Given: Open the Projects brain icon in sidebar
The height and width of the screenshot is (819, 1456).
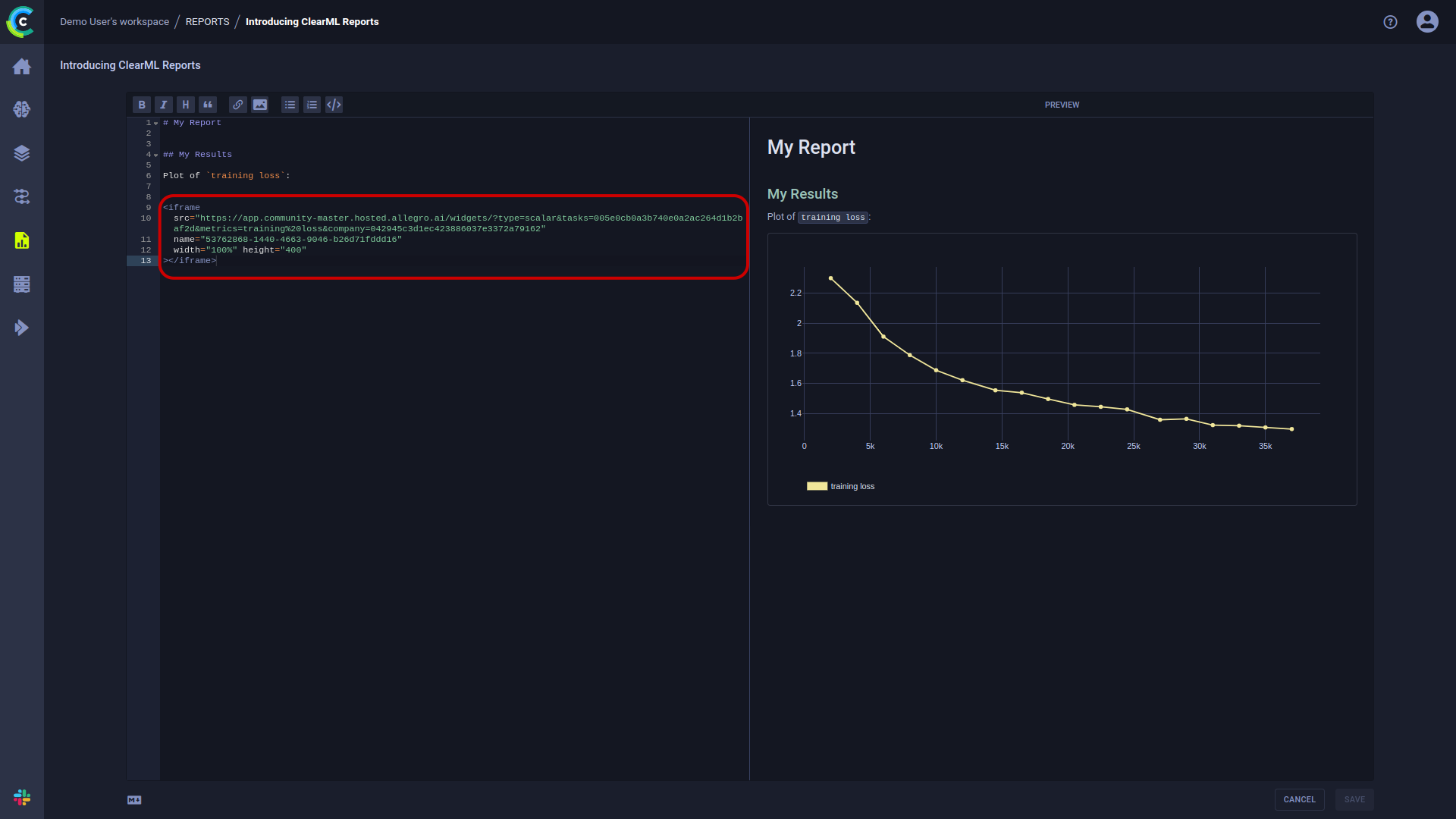Looking at the screenshot, I should [x=22, y=110].
